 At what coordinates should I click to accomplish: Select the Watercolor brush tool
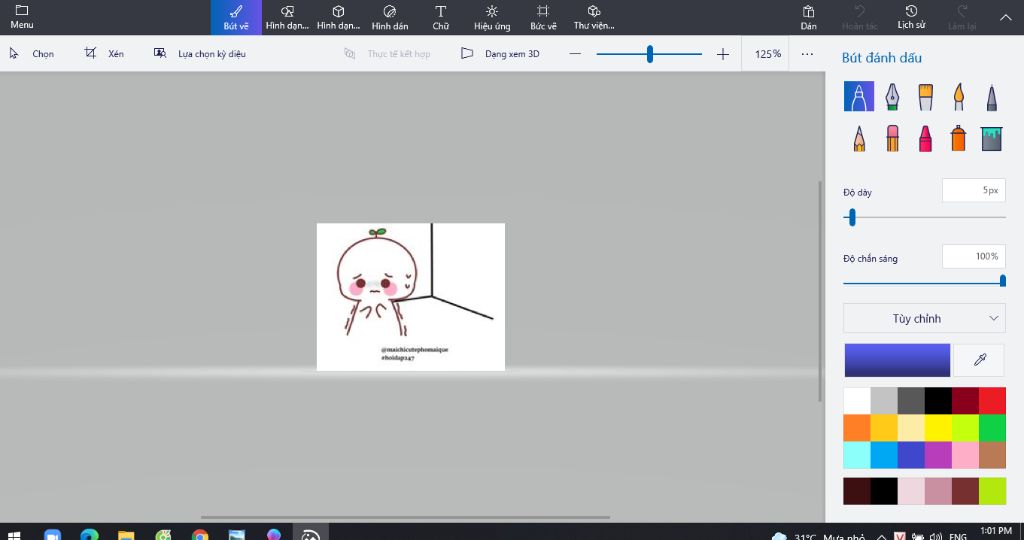click(958, 97)
